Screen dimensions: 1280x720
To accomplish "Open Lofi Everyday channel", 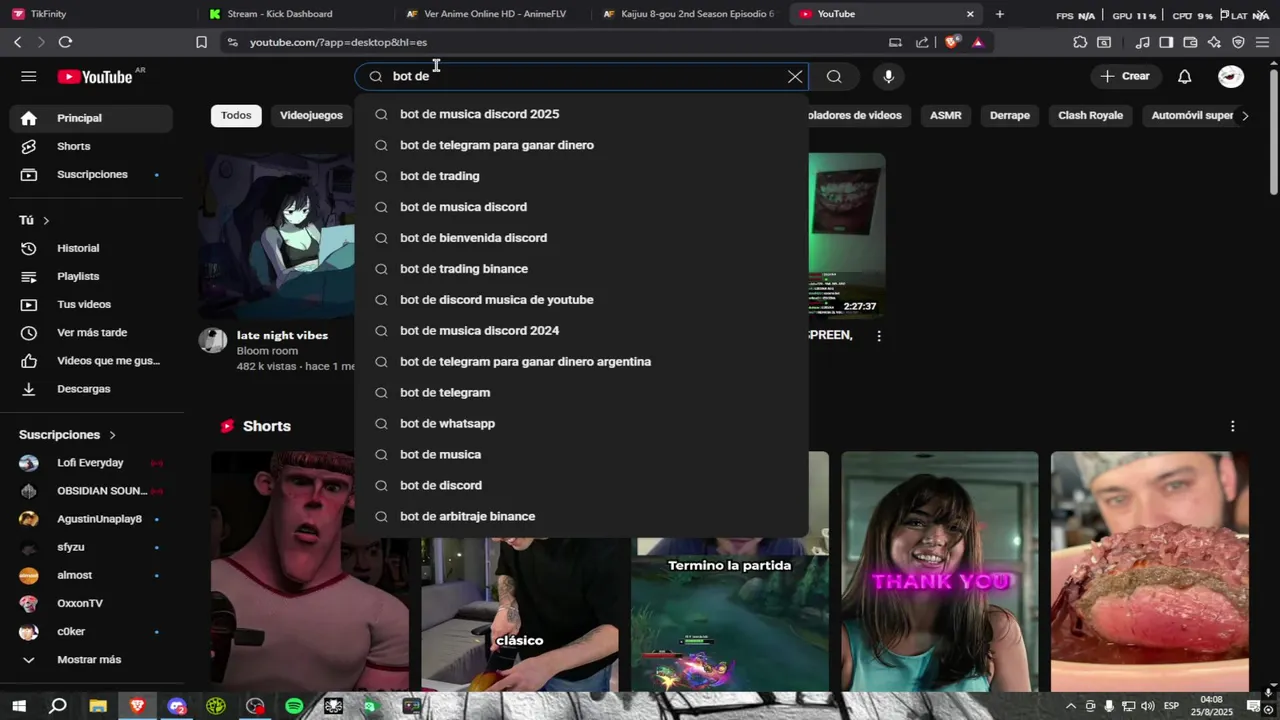I will pyautogui.click(x=91, y=463).
